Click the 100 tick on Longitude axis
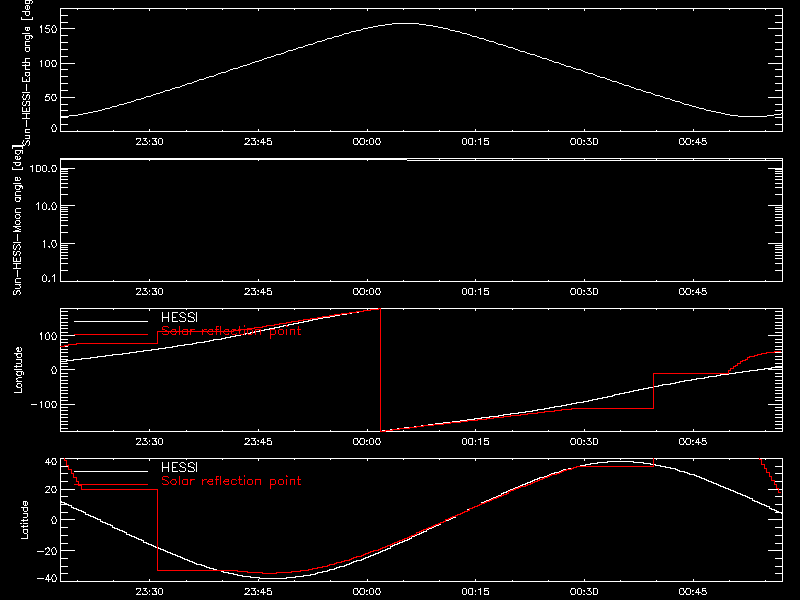This screenshot has height=600, width=800. [48, 336]
